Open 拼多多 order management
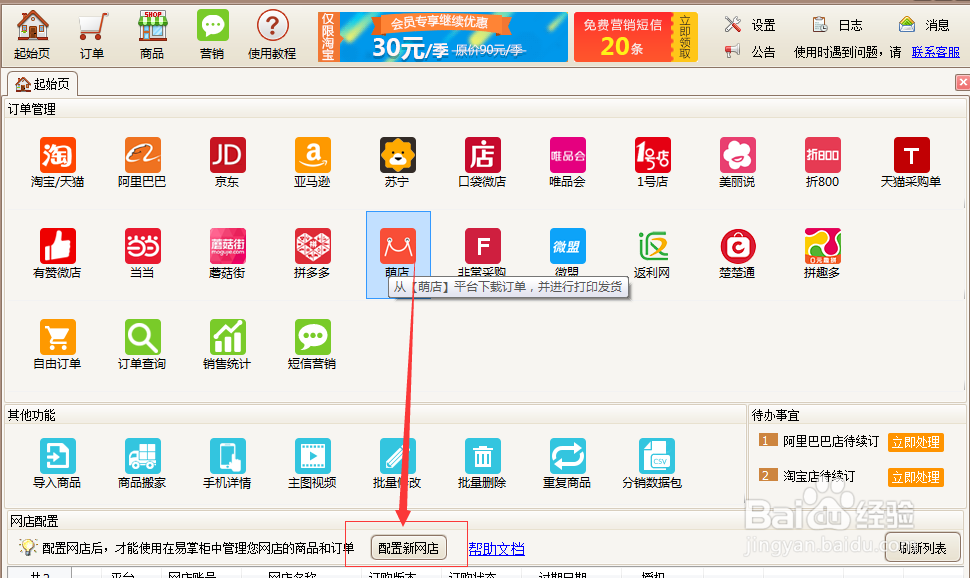The height and width of the screenshot is (578, 970). click(312, 254)
